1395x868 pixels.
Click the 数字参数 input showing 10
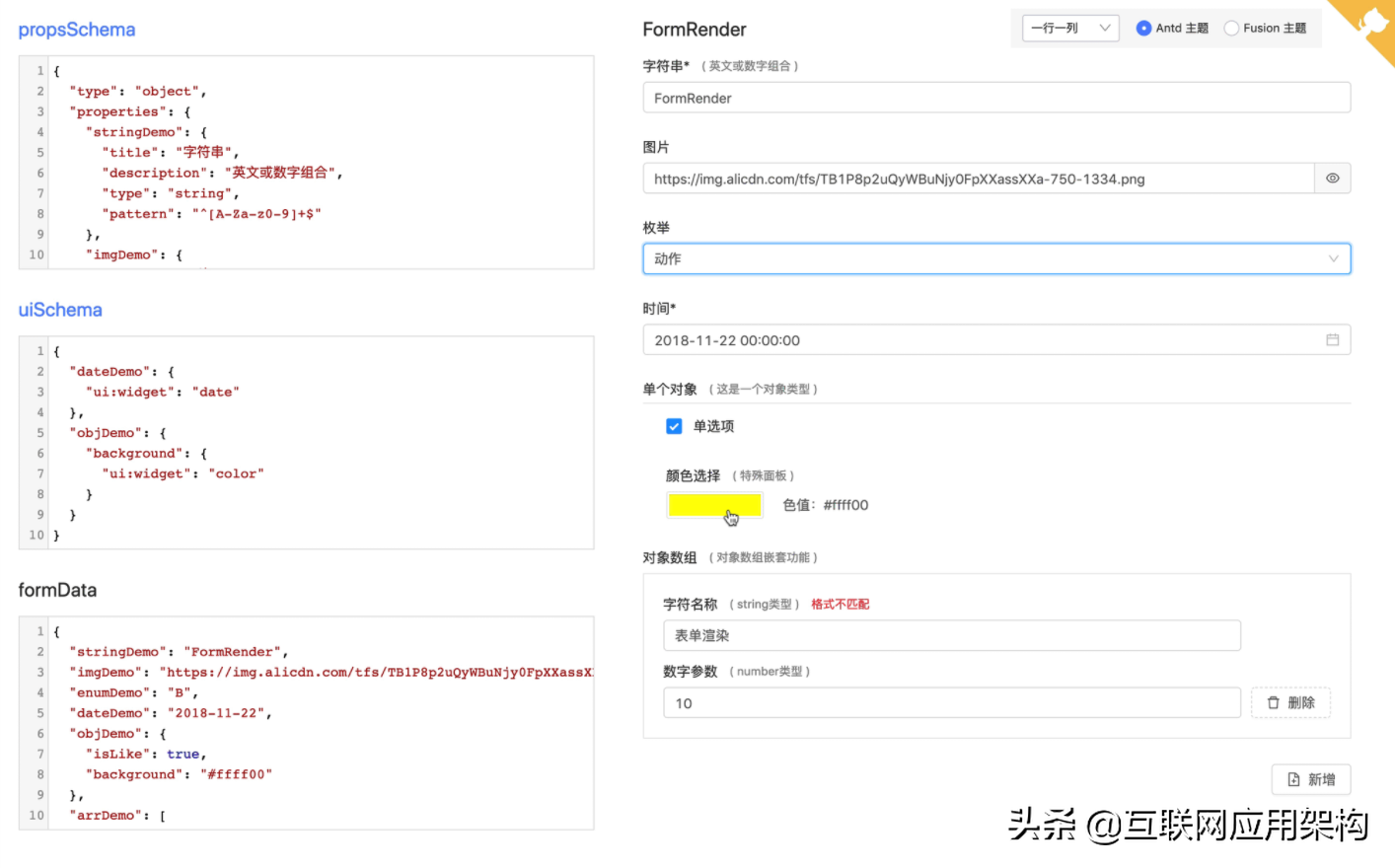952,703
